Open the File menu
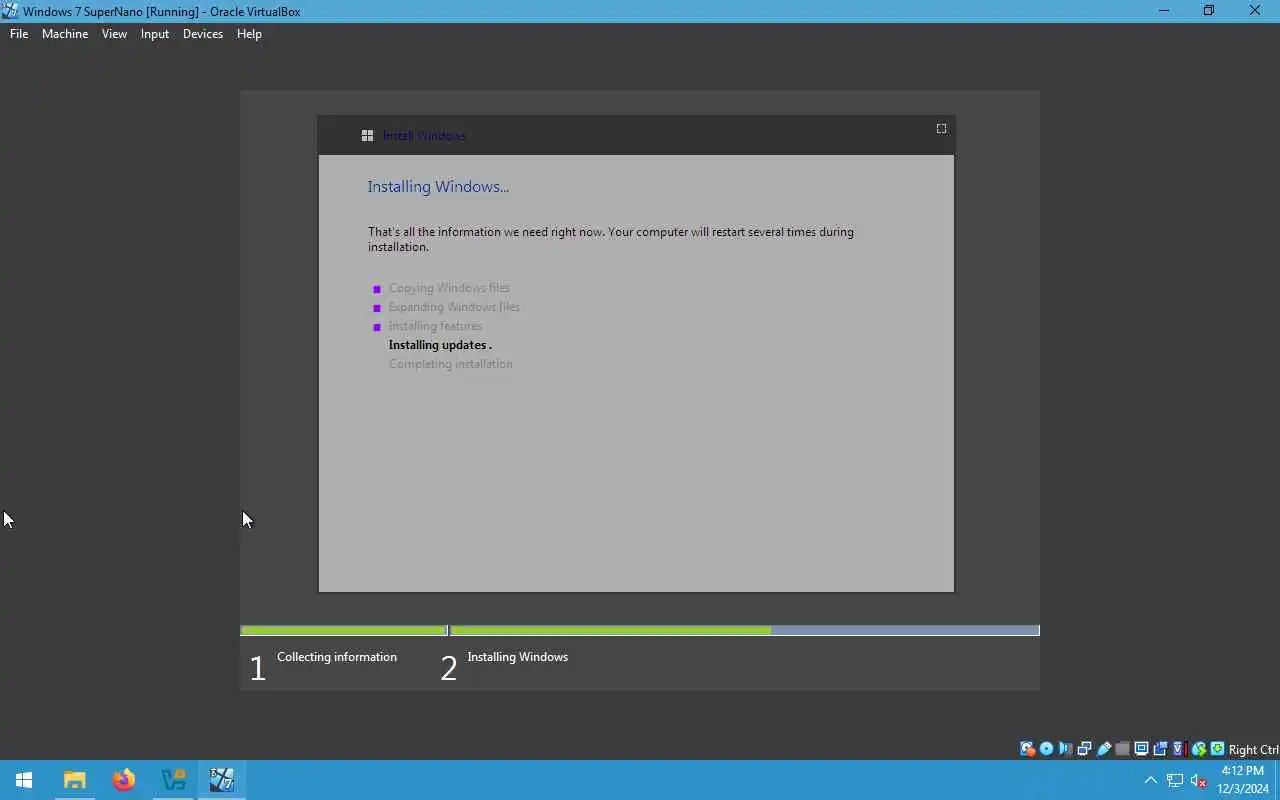The width and height of the screenshot is (1280, 800). coord(19,34)
